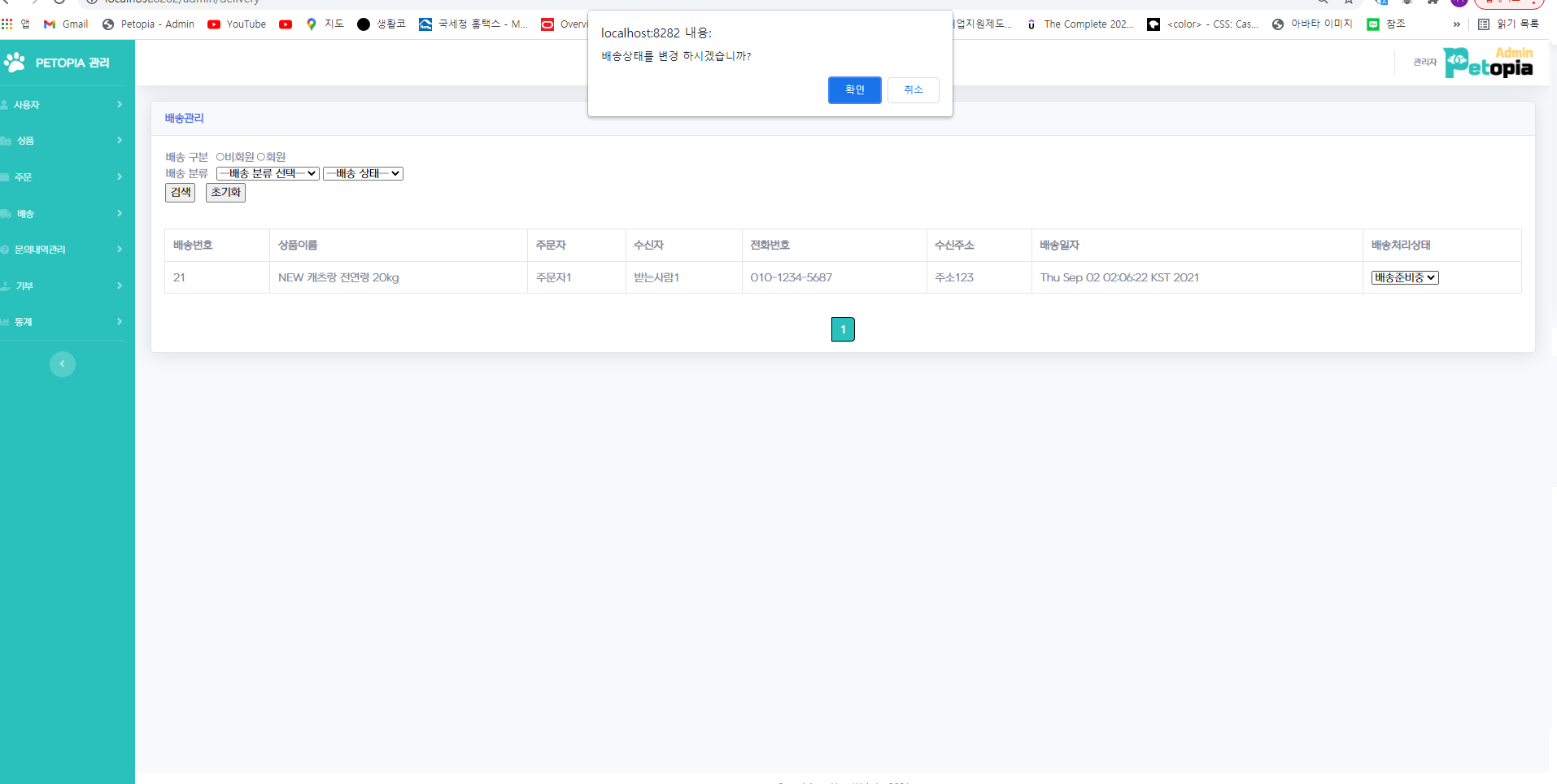Select the 비회원 radio button
Image resolution: width=1557 pixels, height=784 pixels.
pyautogui.click(x=220, y=157)
